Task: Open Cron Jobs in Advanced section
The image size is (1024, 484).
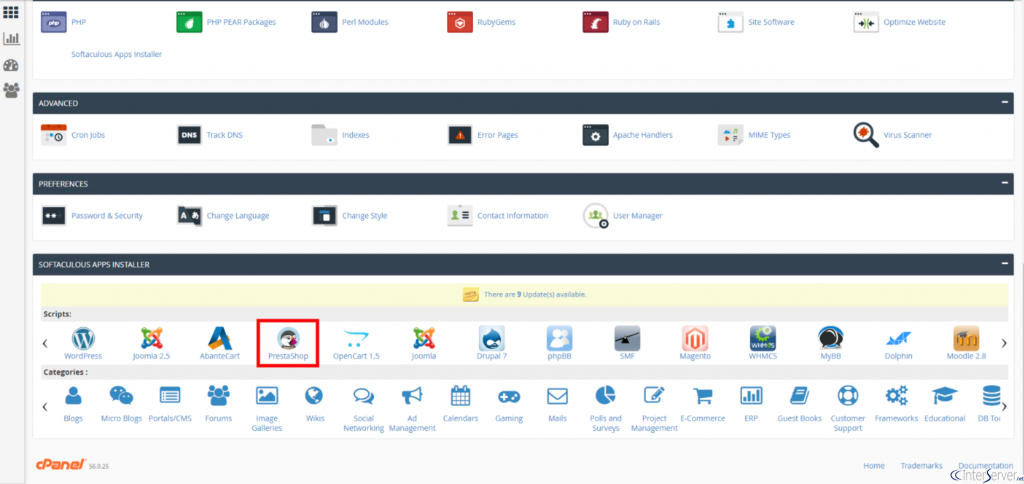Action: [x=54, y=134]
